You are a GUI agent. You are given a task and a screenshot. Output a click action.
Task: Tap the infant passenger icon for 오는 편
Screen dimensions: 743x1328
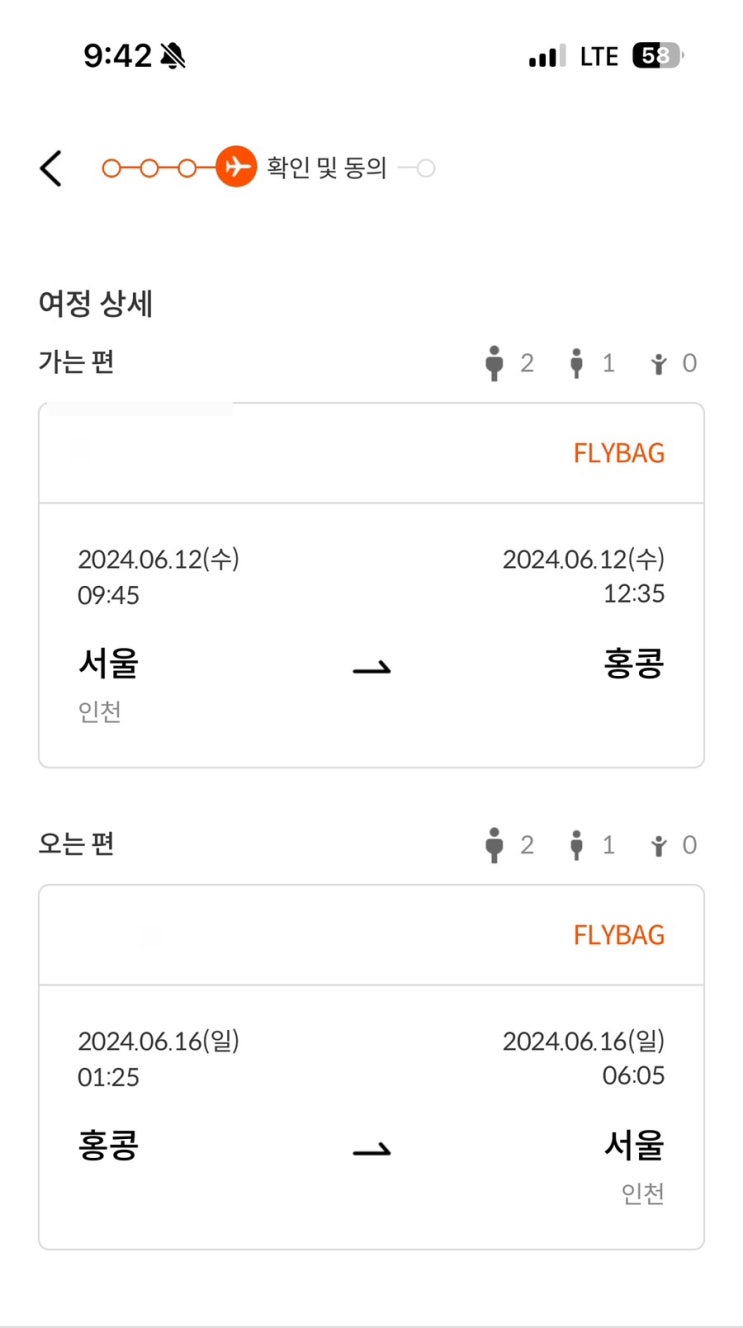pos(658,846)
